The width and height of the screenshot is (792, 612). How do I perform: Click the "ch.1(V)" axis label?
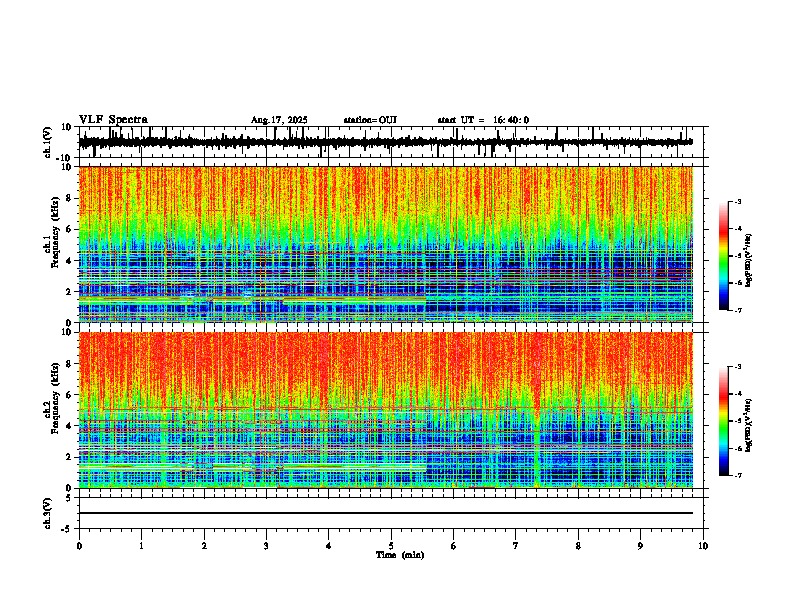[x=48, y=142]
